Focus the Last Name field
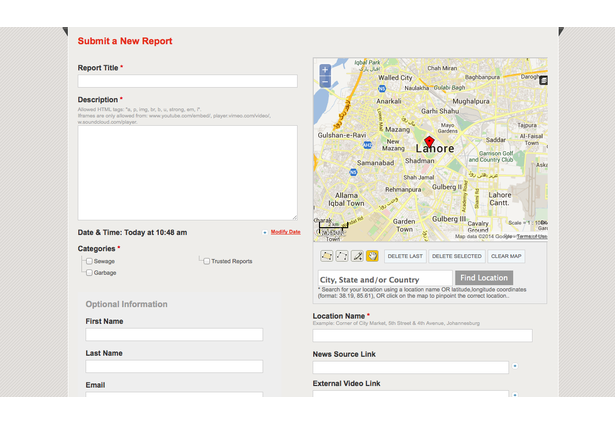 click(174, 366)
